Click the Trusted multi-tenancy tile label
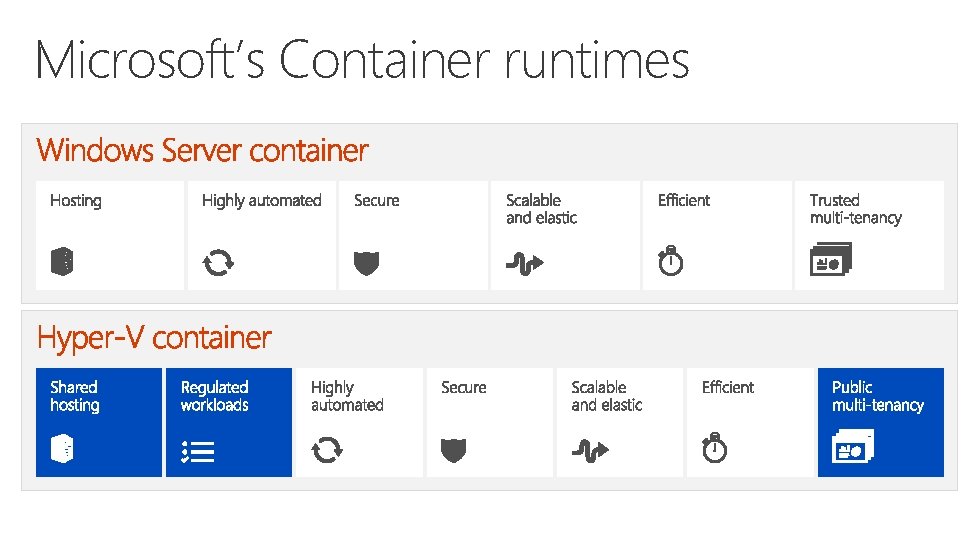 tap(855, 209)
